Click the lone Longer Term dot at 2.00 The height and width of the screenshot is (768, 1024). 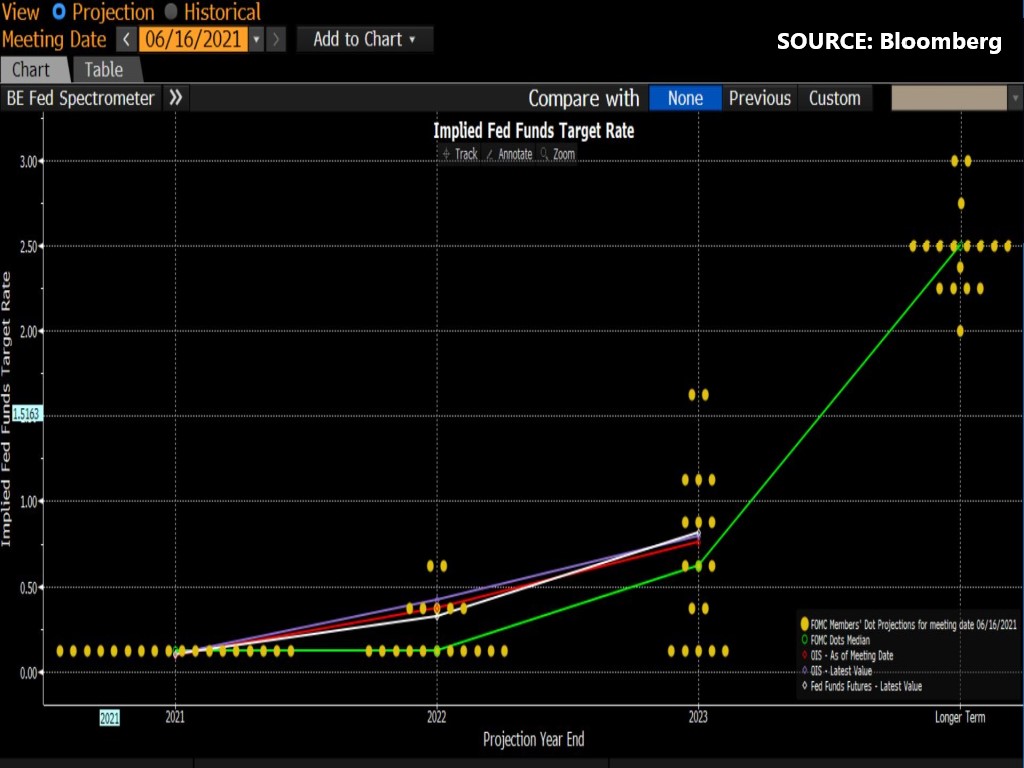click(960, 331)
